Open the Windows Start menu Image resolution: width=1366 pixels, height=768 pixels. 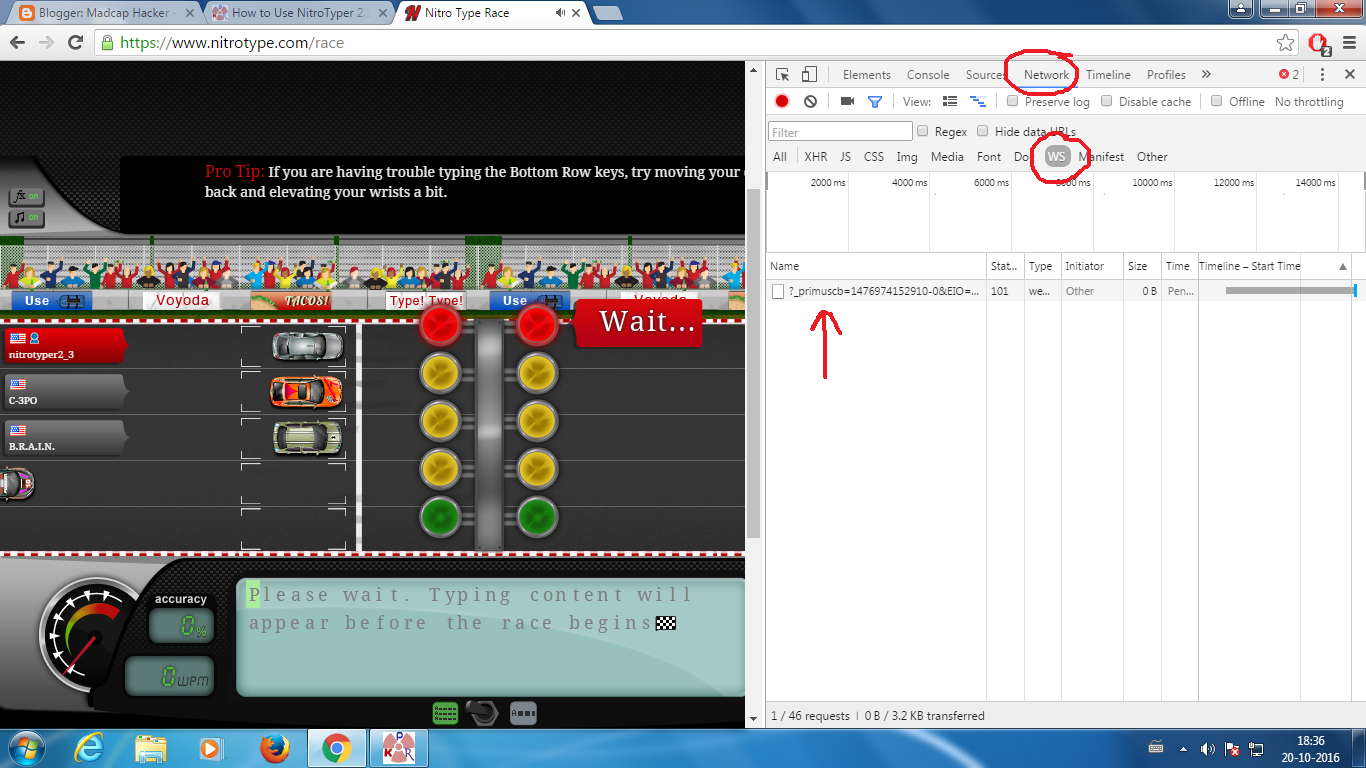(x=26, y=748)
